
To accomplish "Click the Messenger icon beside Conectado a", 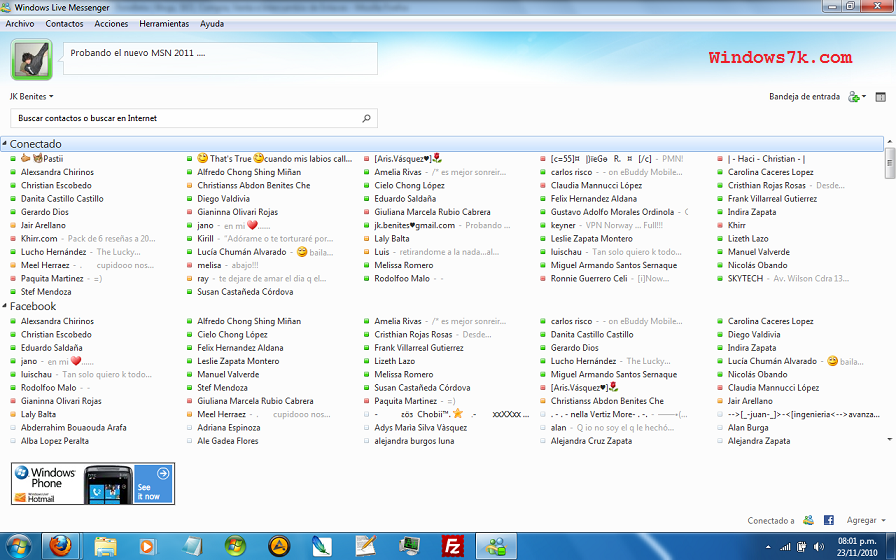I will (x=808, y=520).
